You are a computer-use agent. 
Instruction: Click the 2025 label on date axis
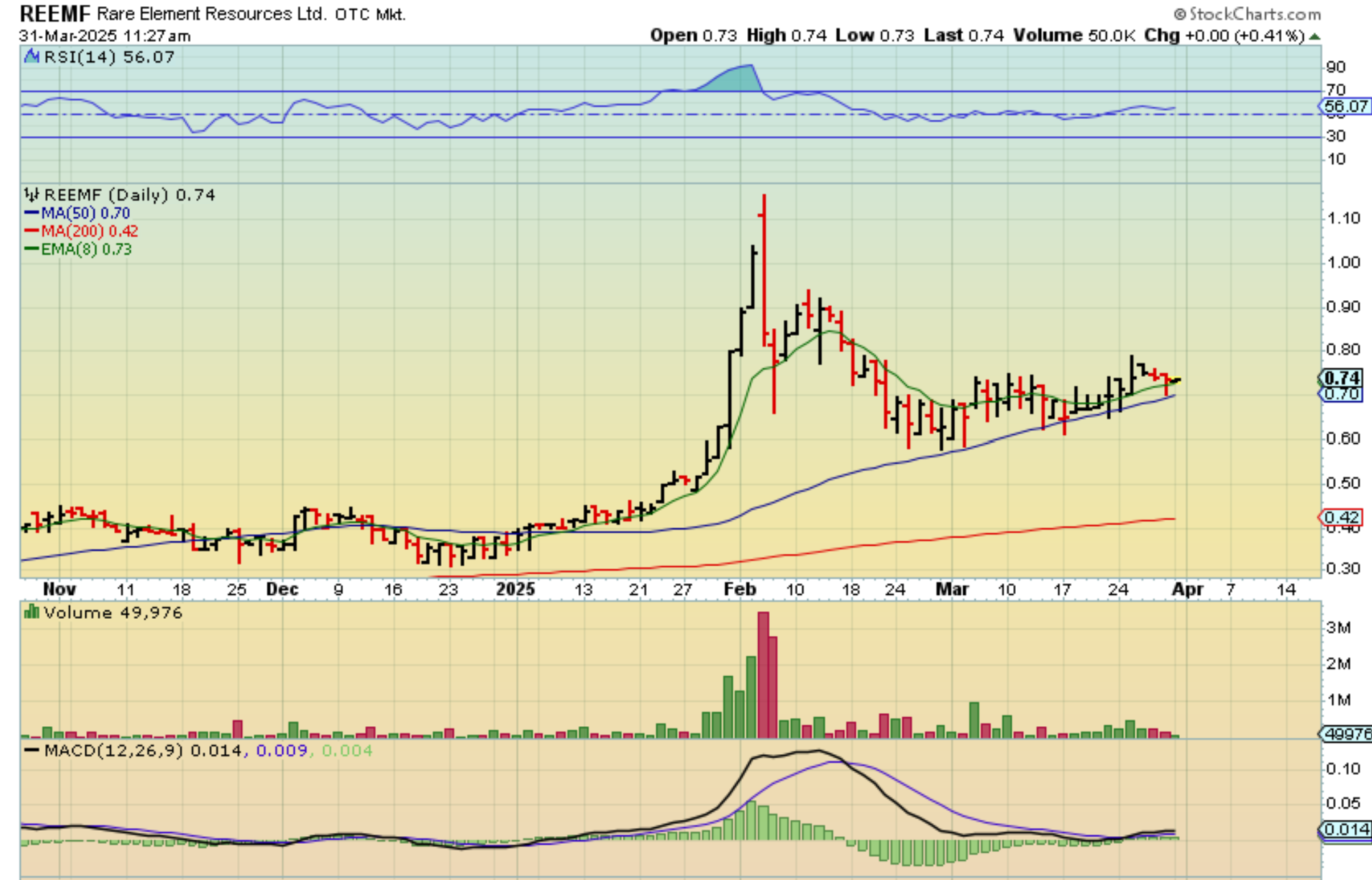click(515, 589)
